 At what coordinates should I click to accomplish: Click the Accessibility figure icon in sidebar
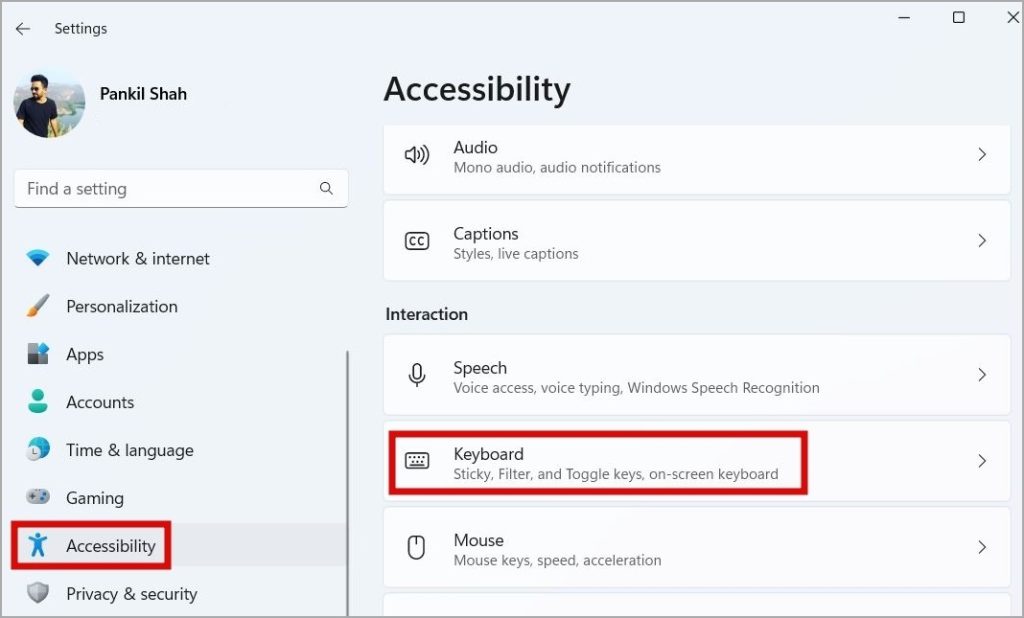tap(38, 545)
